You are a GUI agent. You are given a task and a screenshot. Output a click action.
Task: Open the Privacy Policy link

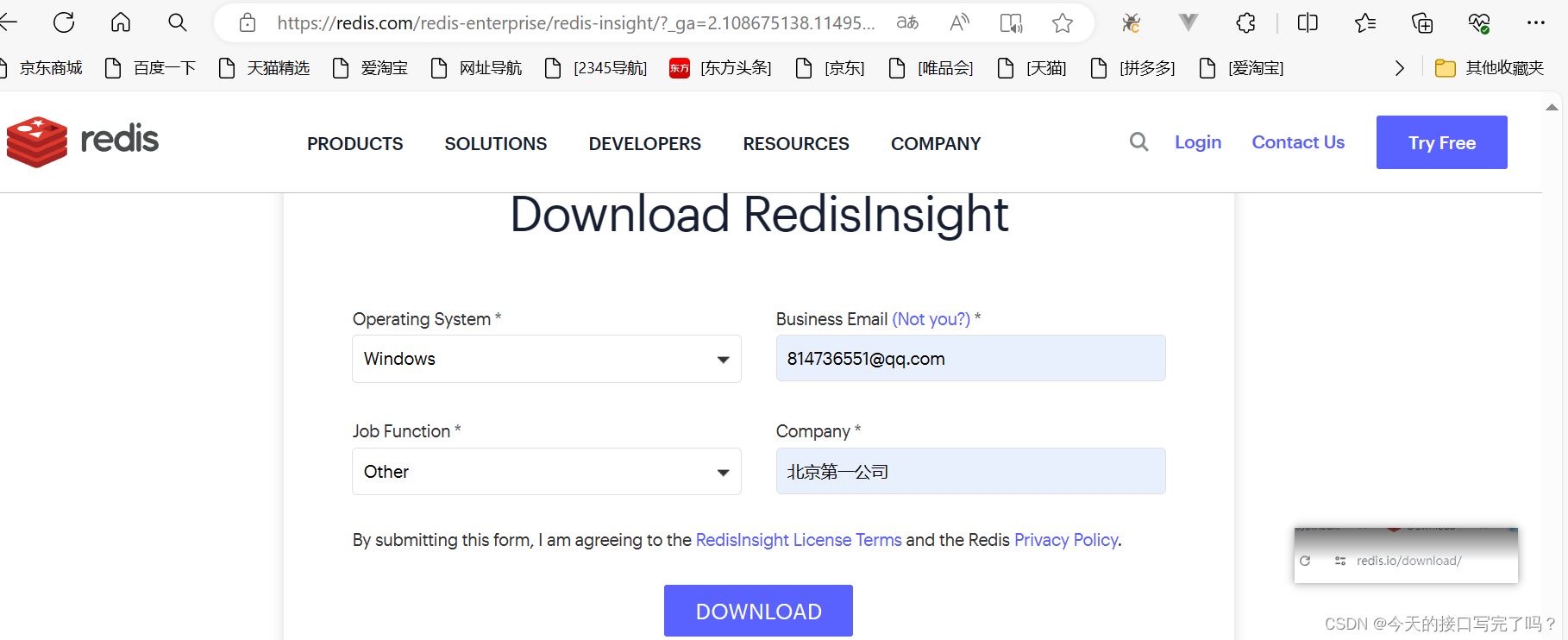(1066, 540)
